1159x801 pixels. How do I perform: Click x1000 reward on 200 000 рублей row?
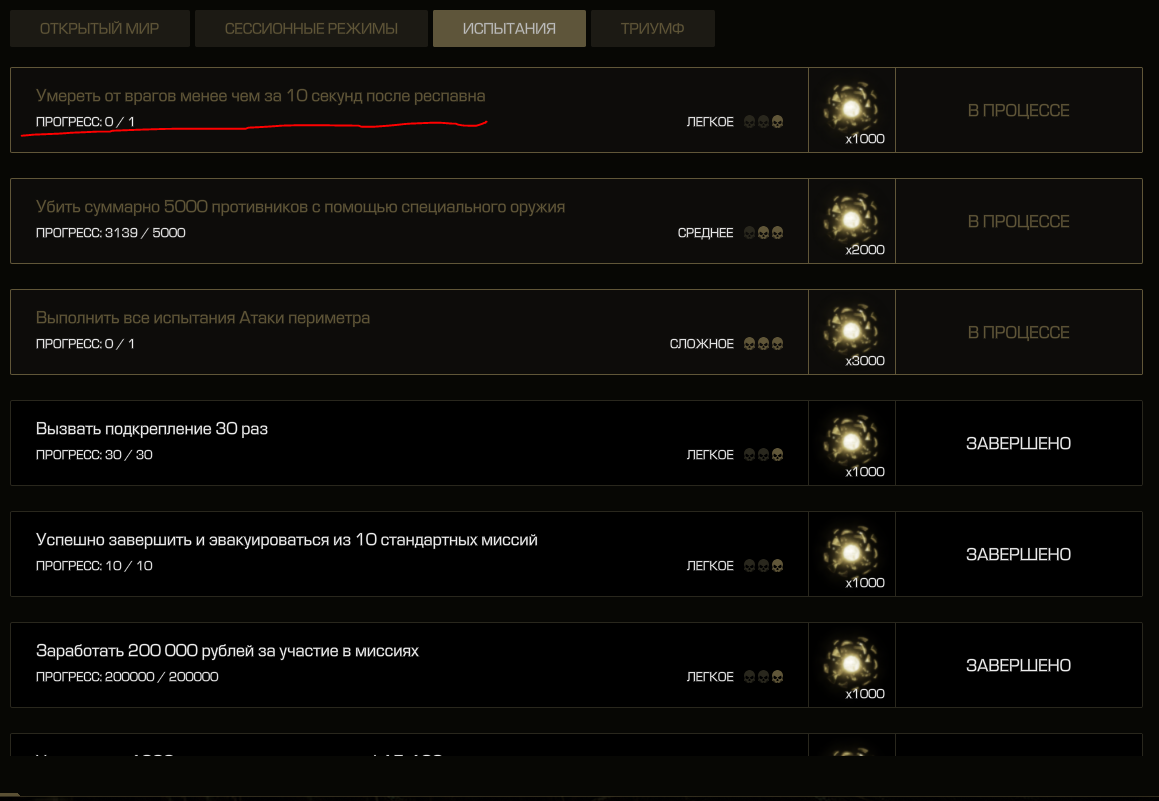[x=865, y=693]
